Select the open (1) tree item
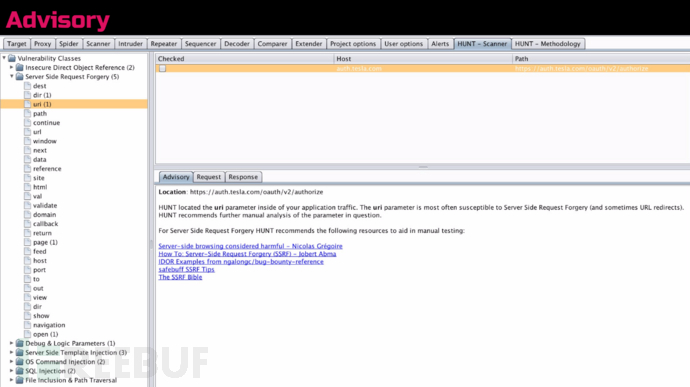 pyautogui.click(x=45, y=334)
